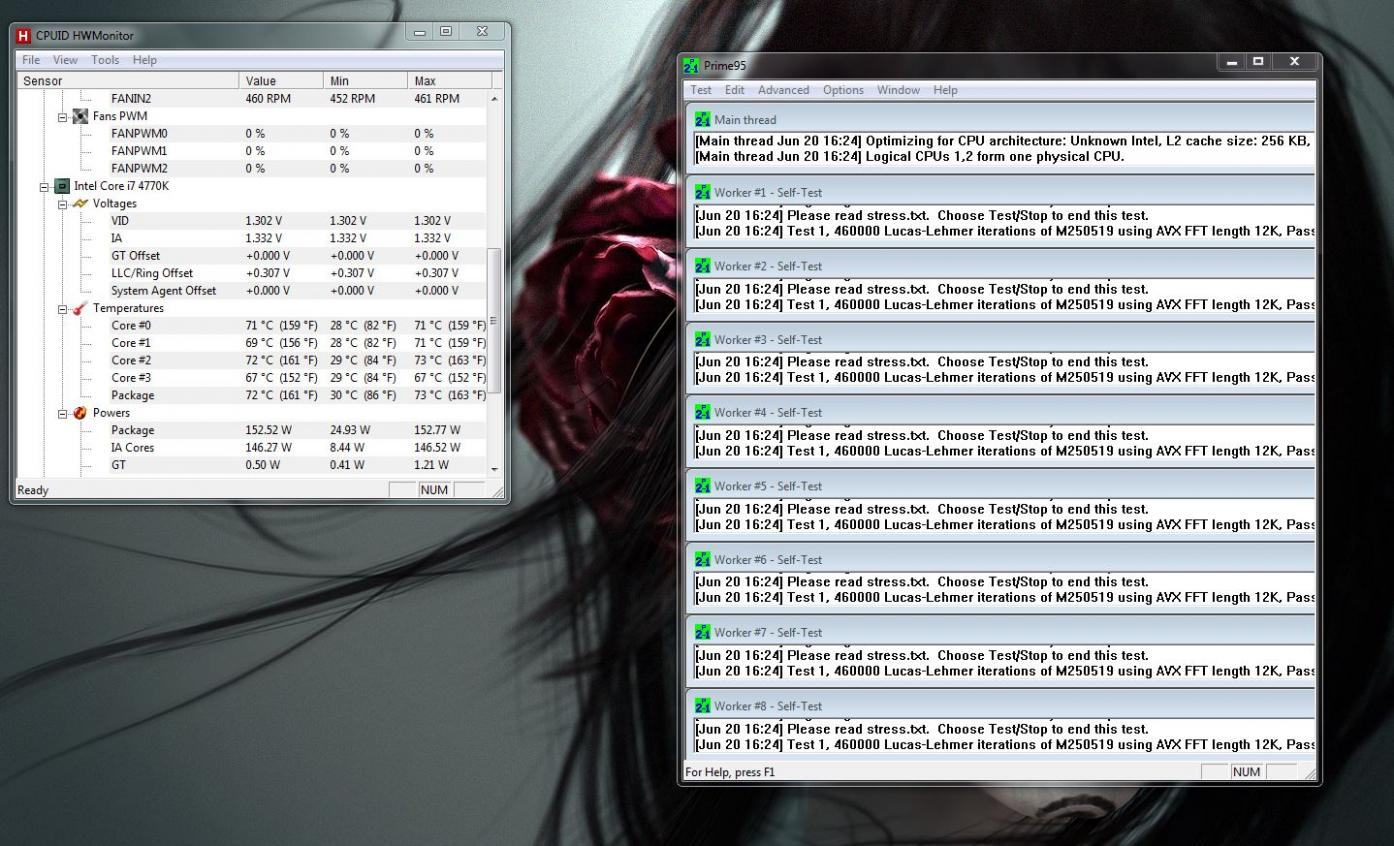Click the Worker #8 Self-Test icon
The height and width of the screenshot is (846, 1394).
tap(703, 706)
